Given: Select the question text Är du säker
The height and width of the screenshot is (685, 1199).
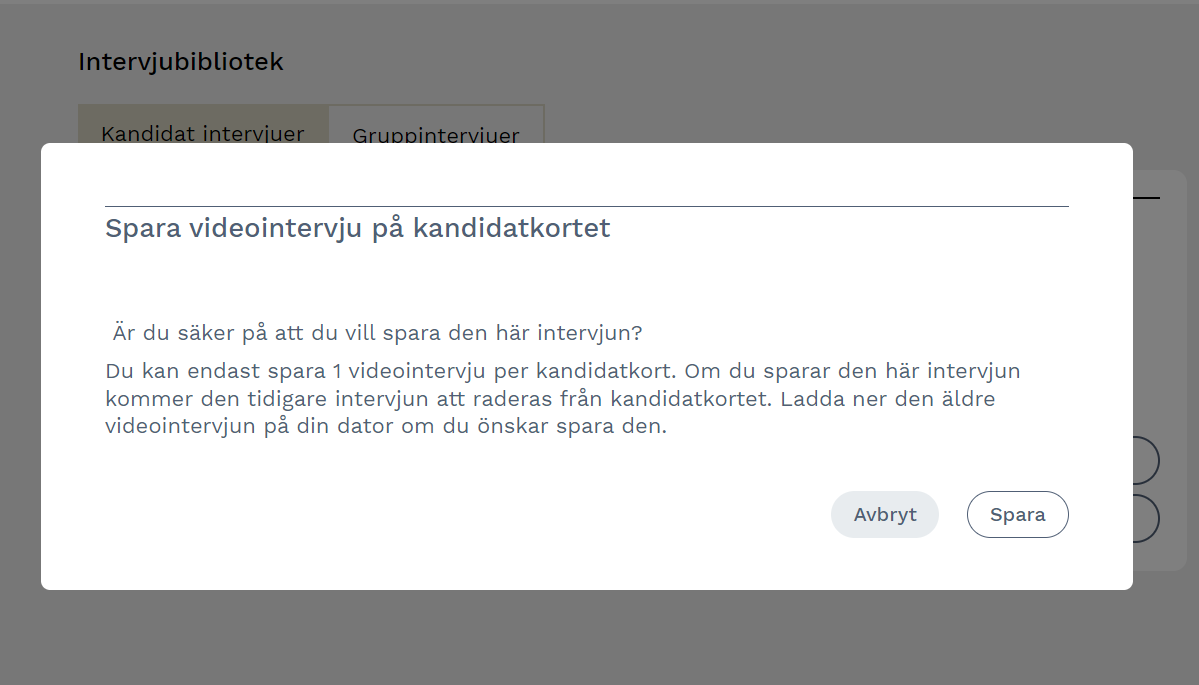Looking at the screenshot, I should tap(376, 332).
